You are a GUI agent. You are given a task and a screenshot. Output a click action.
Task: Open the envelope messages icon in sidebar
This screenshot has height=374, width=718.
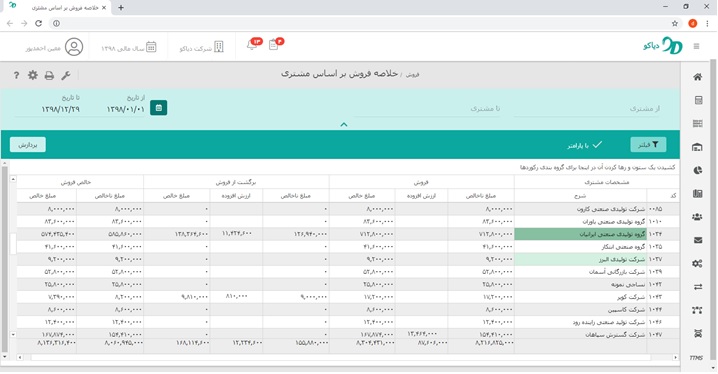pyautogui.click(x=697, y=240)
